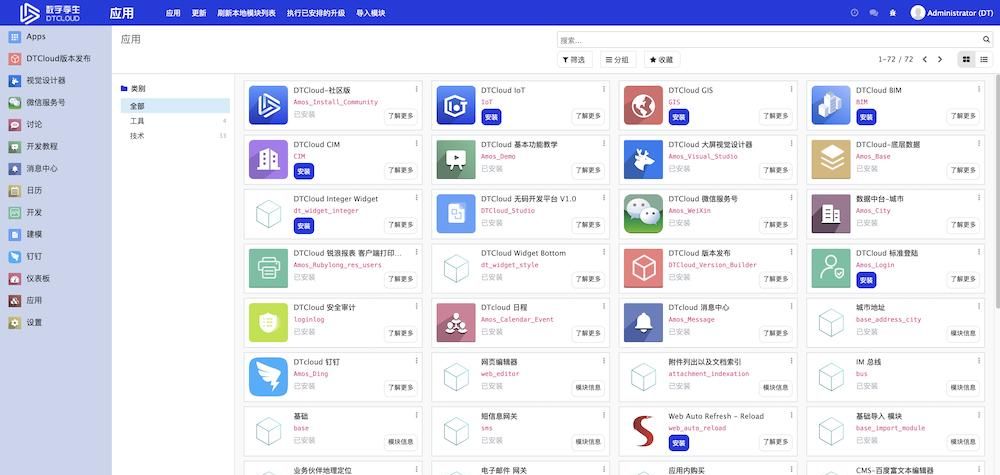Viewport: 1000px width, 475px height.
Task: Click 刷新本地模块列表 menu item
Action: (246, 13)
